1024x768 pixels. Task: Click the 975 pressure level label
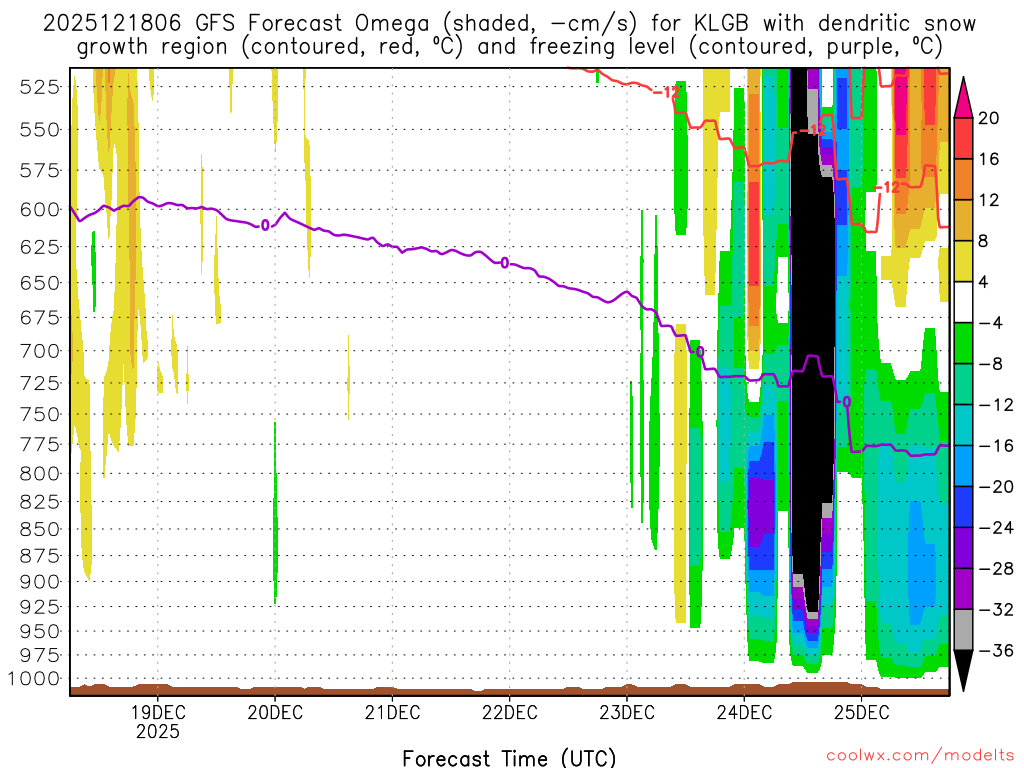40,655
